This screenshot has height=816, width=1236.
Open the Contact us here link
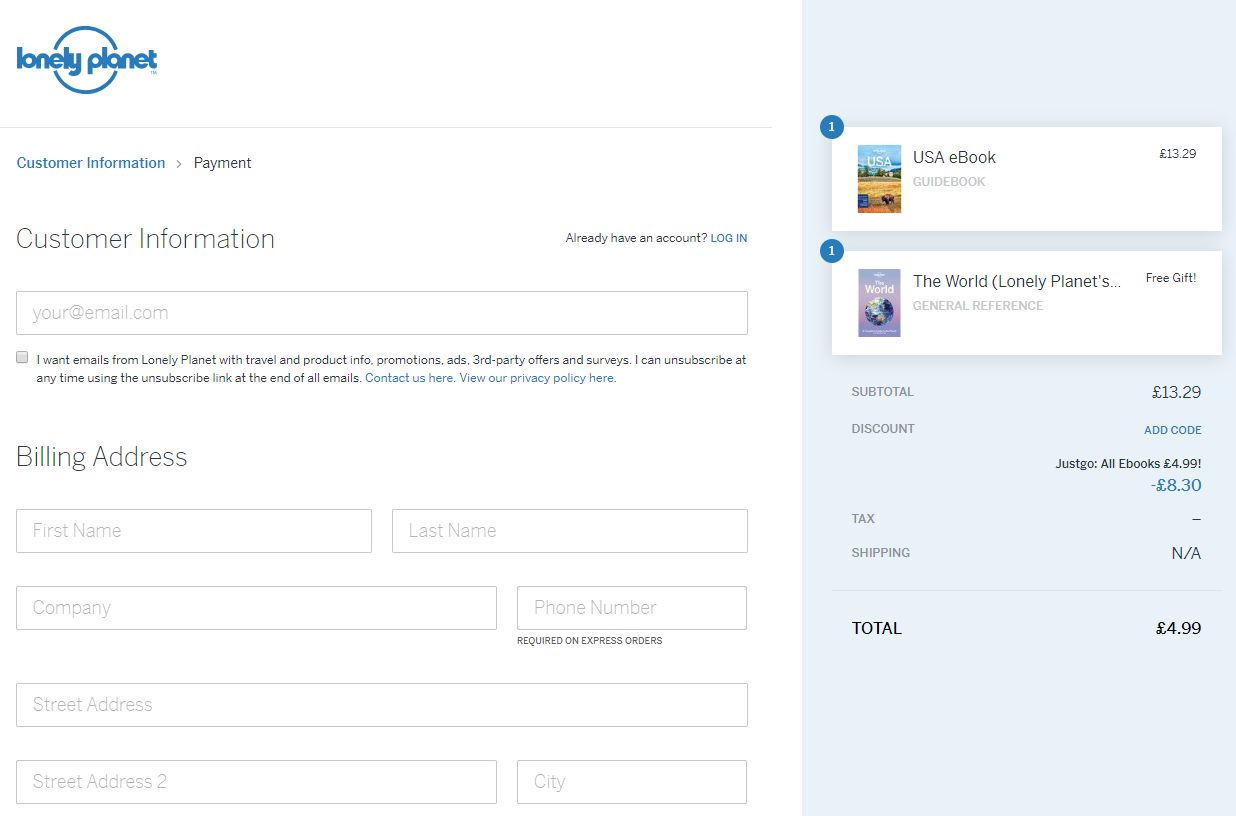(409, 378)
